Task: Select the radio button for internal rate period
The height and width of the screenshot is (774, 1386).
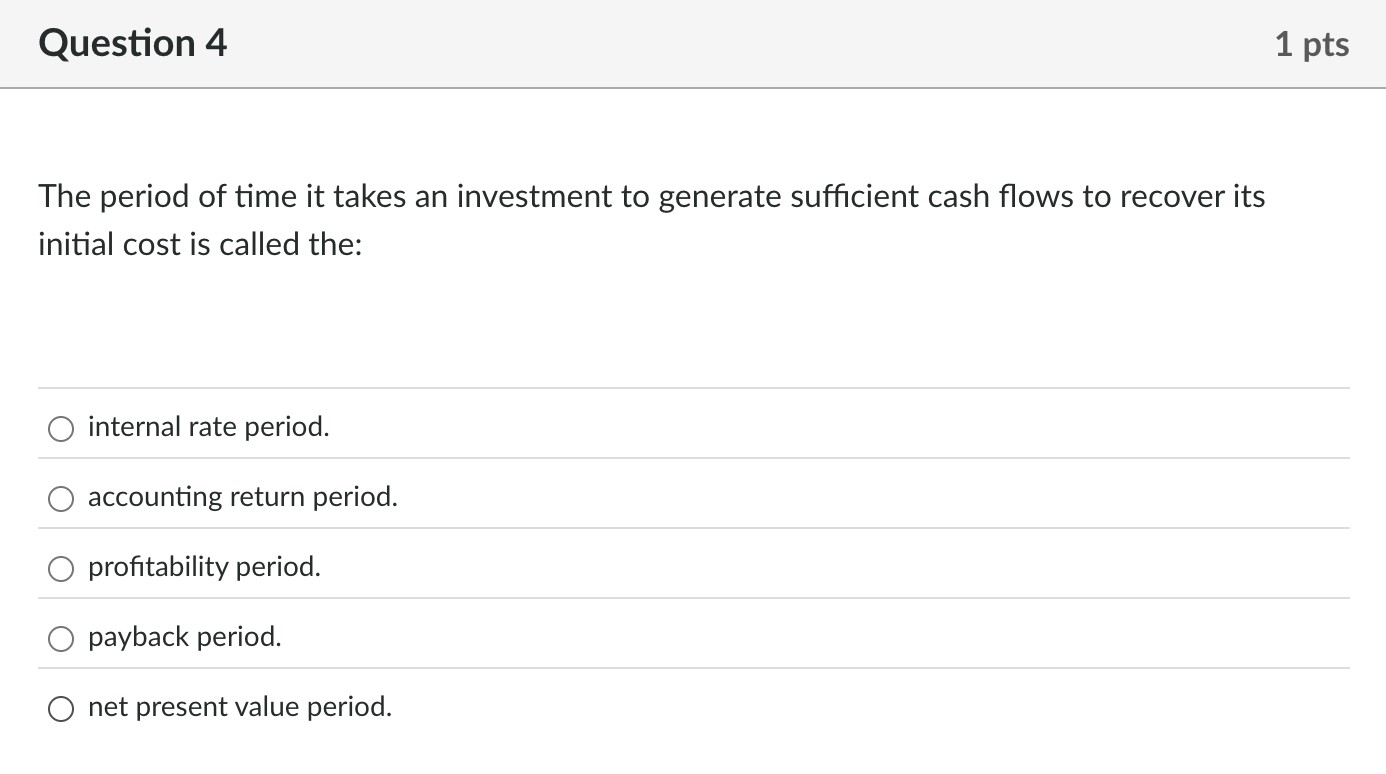Action: tap(61, 429)
